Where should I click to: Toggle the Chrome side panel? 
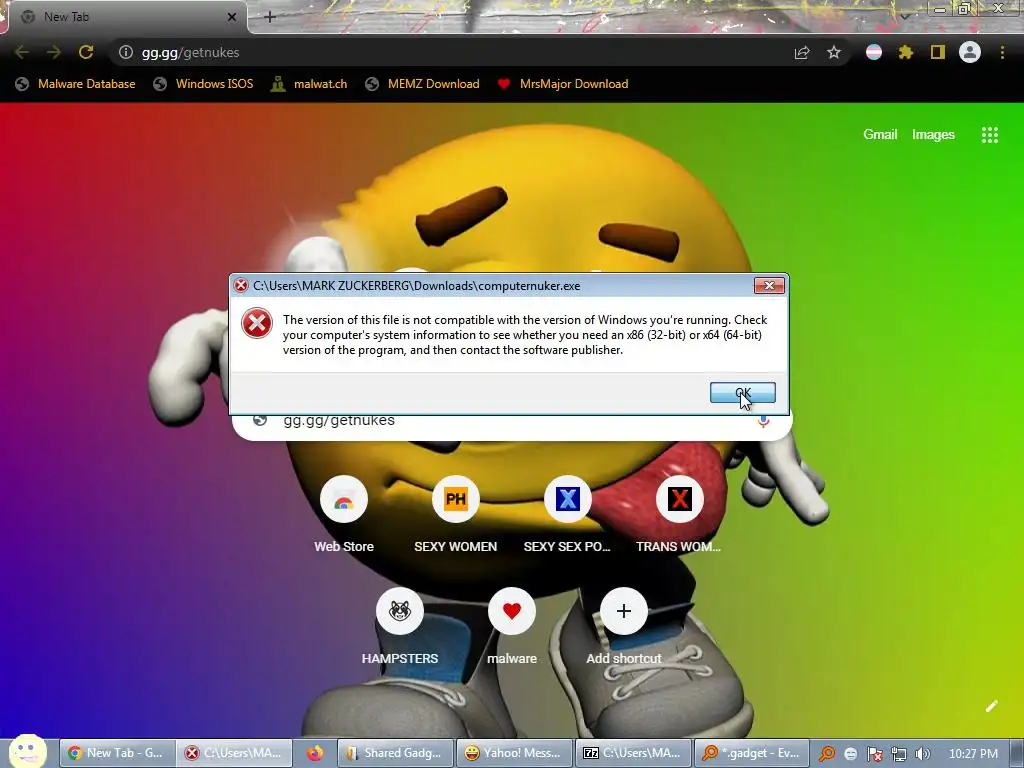click(938, 52)
